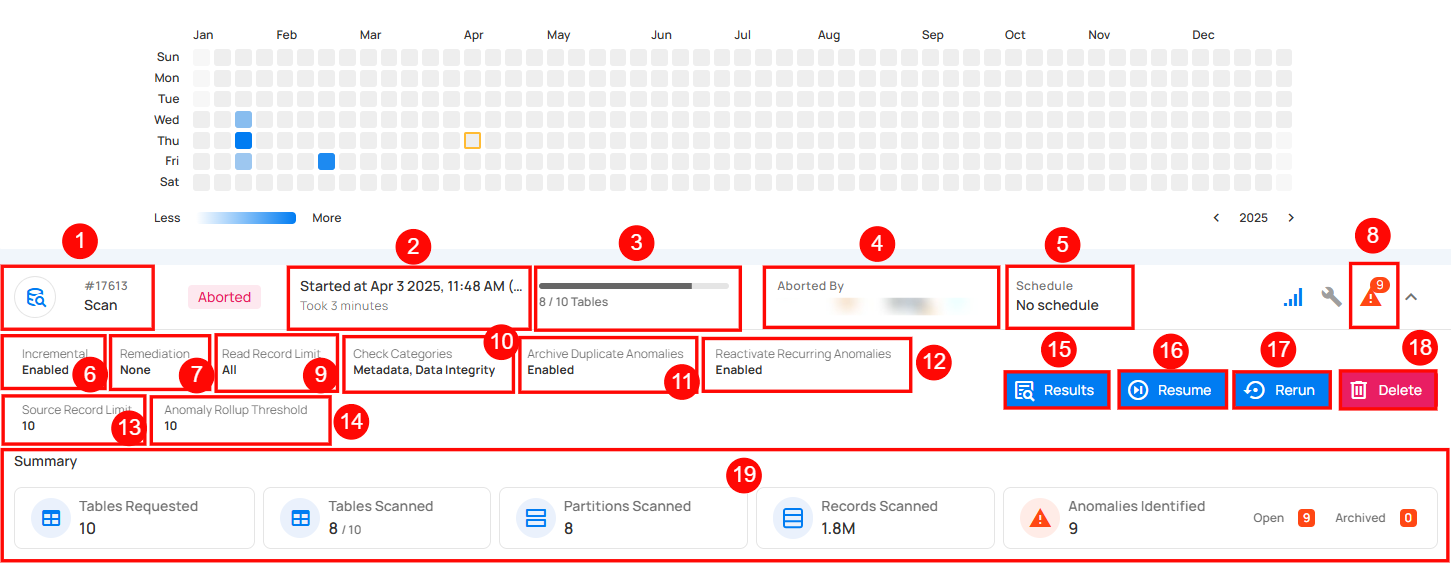This screenshot has height=564, width=1451.
Task: Click the Tables Requested summary icon
Action: pos(50,518)
